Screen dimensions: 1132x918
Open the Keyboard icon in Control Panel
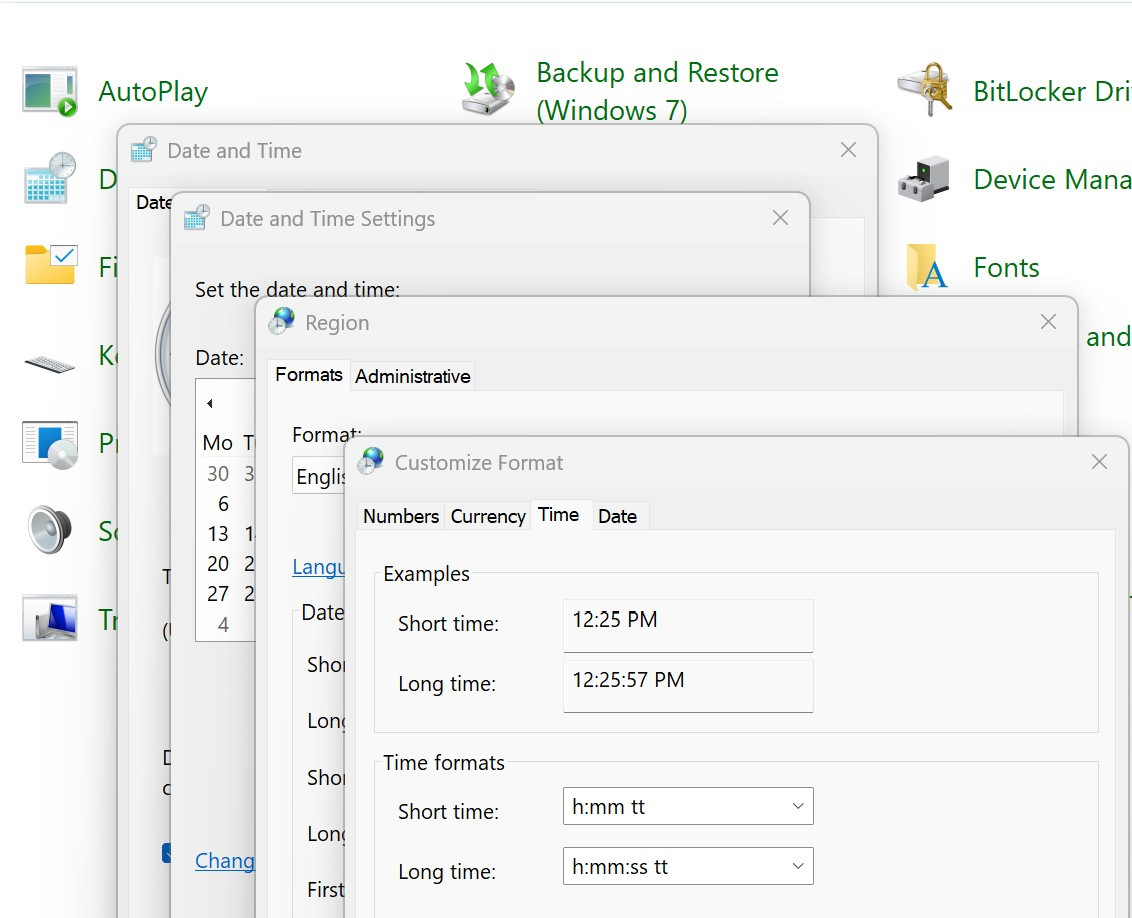click(49, 362)
